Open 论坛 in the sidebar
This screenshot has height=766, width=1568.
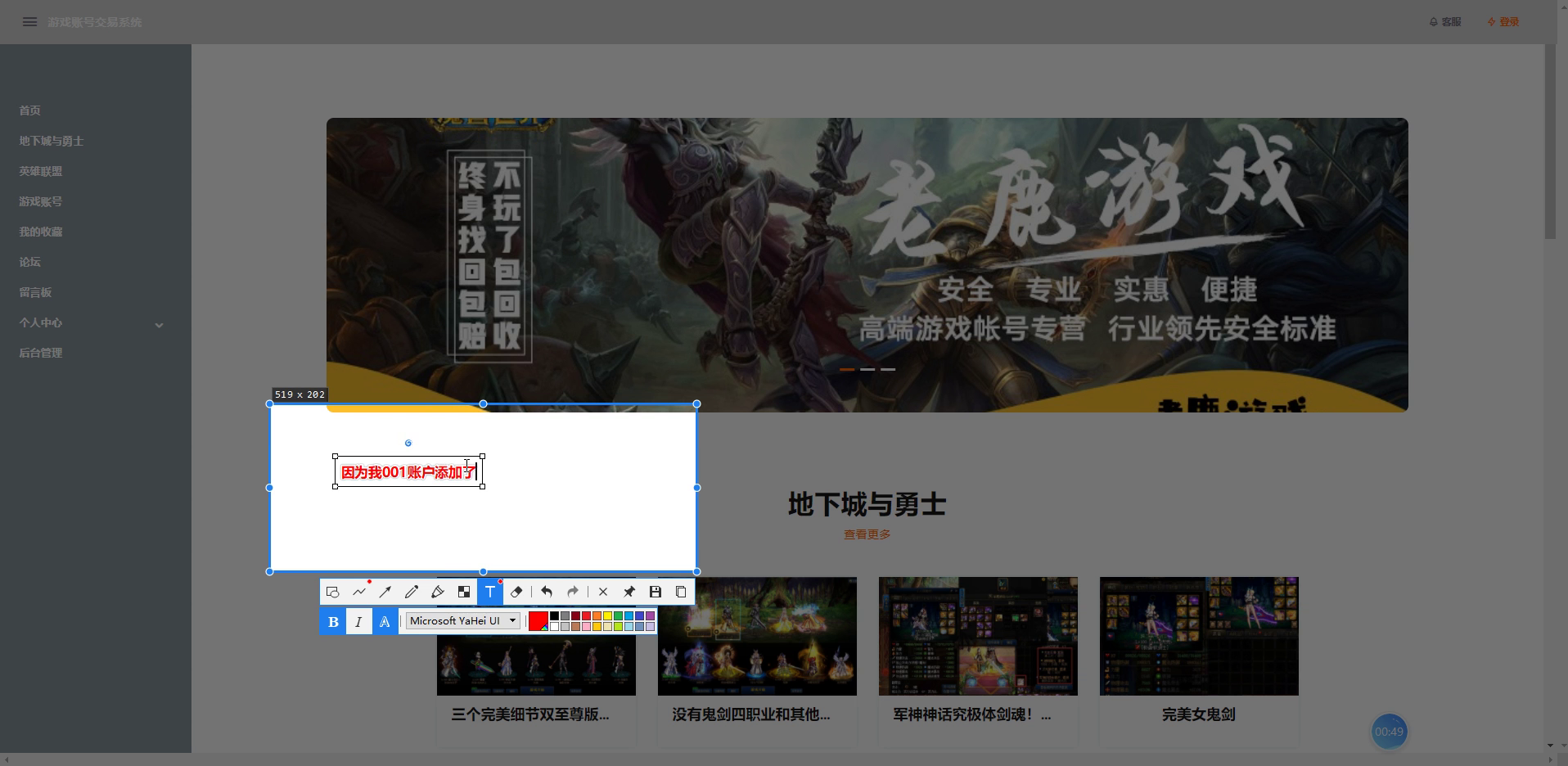point(30,262)
